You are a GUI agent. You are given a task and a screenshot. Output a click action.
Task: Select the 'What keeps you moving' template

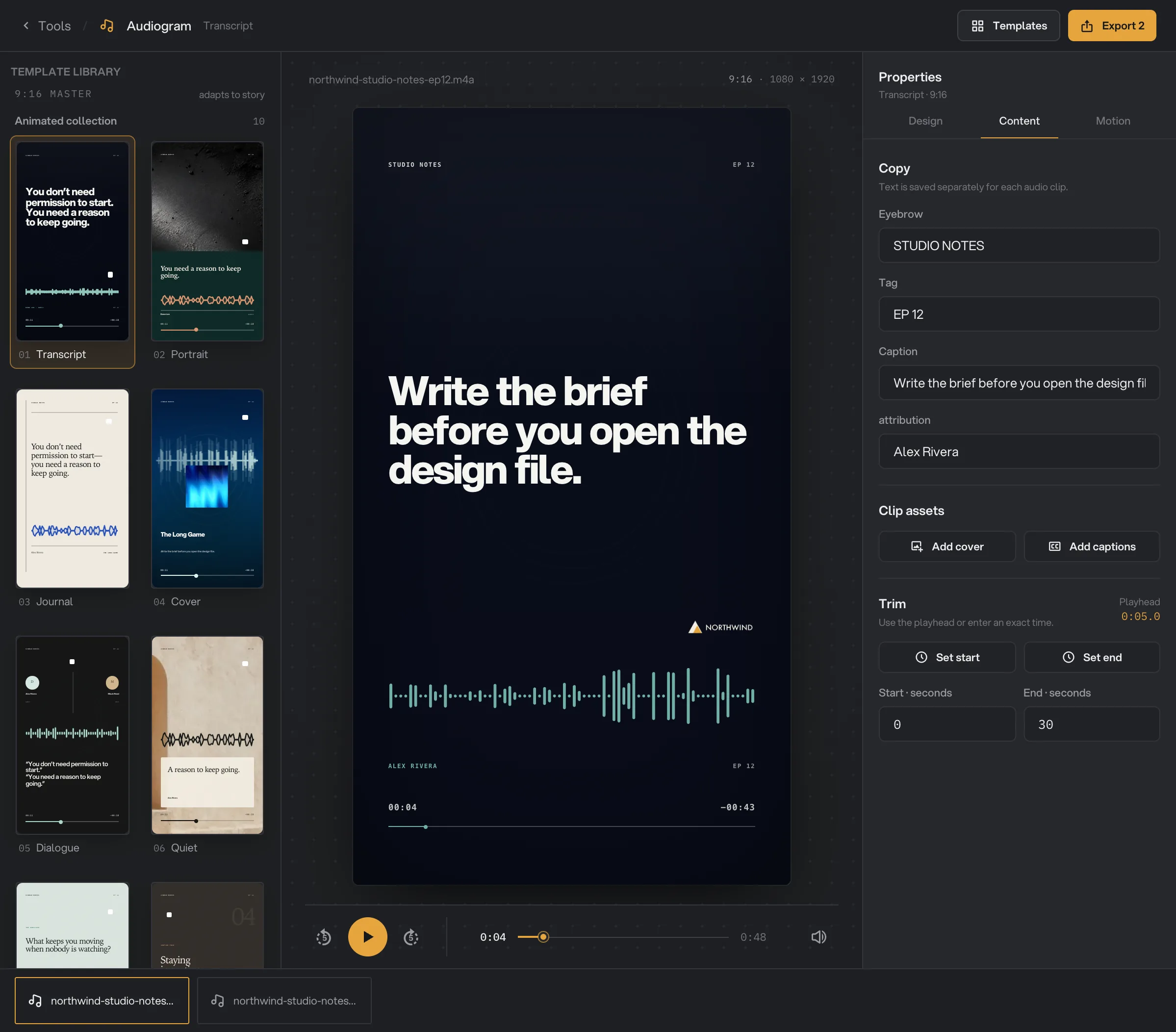point(73,925)
